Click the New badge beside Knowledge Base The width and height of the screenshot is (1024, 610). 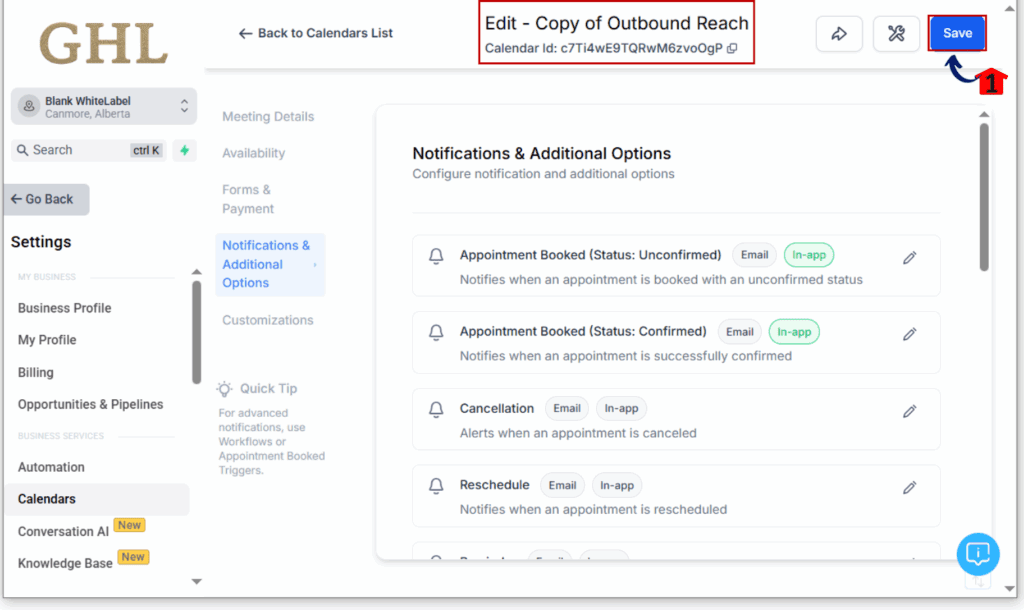[x=133, y=557]
